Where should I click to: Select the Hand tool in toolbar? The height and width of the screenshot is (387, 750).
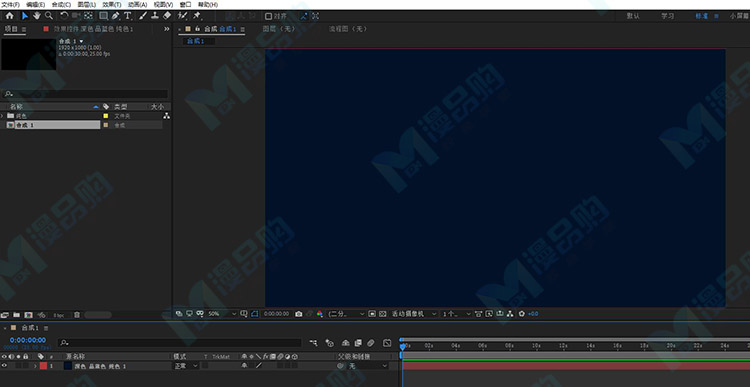click(x=37, y=16)
